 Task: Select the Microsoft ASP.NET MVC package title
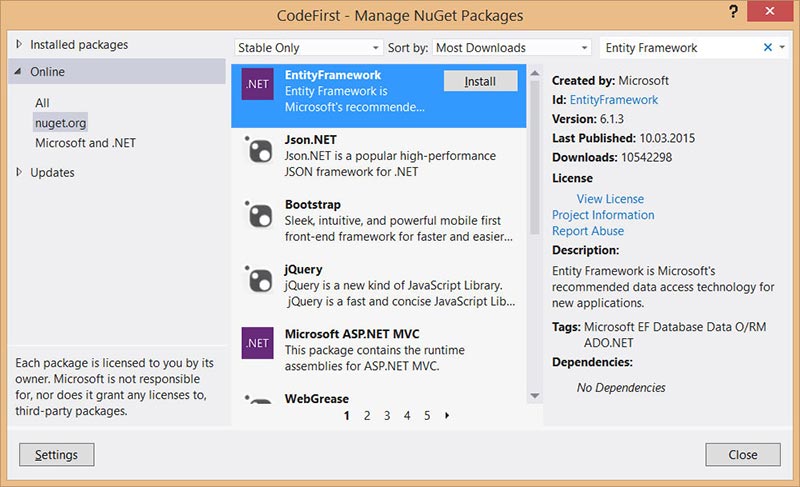[352, 334]
